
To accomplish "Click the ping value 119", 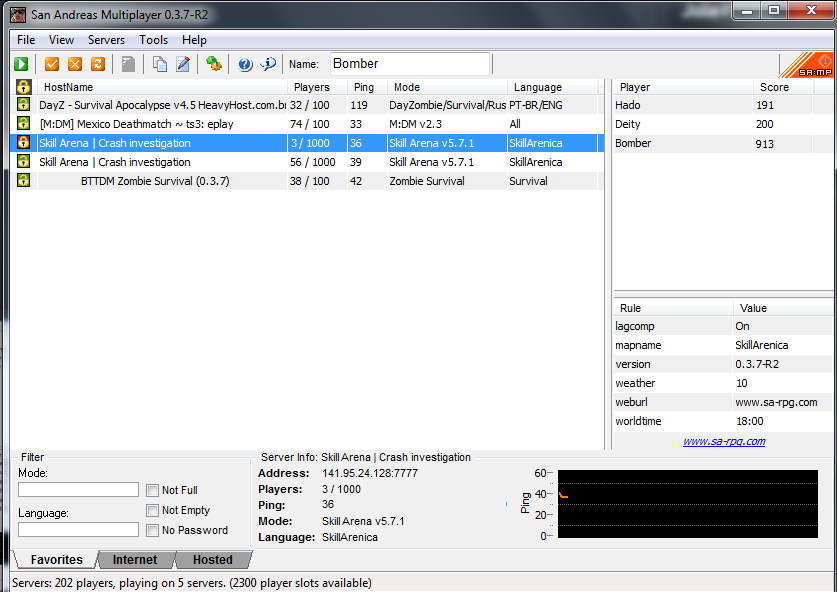I will coord(359,105).
